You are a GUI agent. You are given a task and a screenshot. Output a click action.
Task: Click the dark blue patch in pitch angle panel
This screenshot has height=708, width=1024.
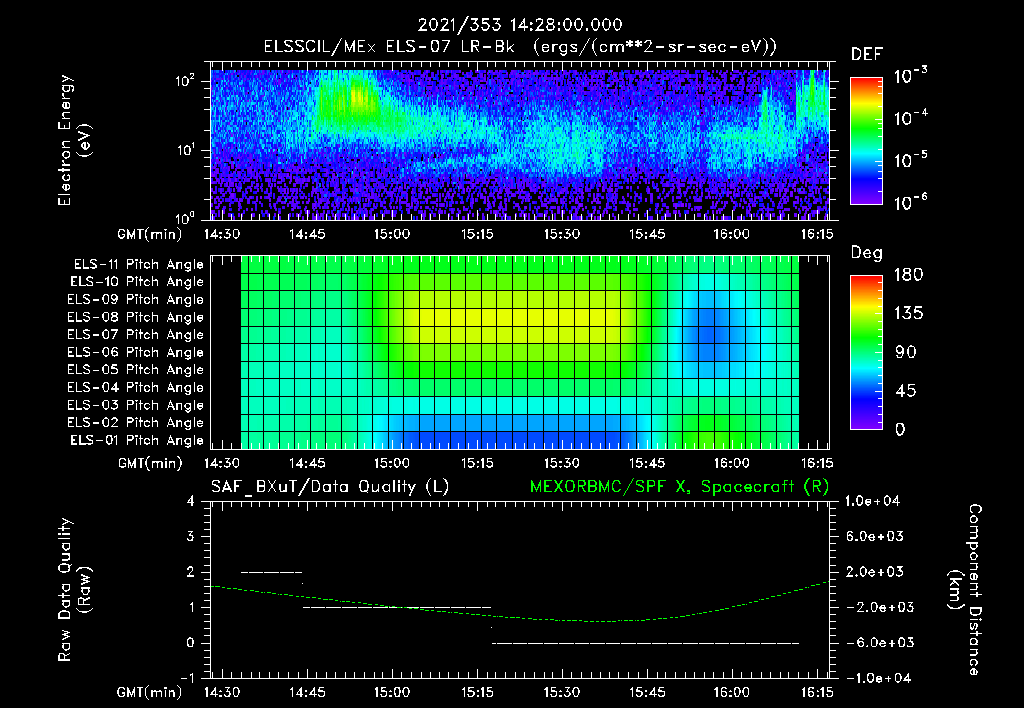point(709,334)
